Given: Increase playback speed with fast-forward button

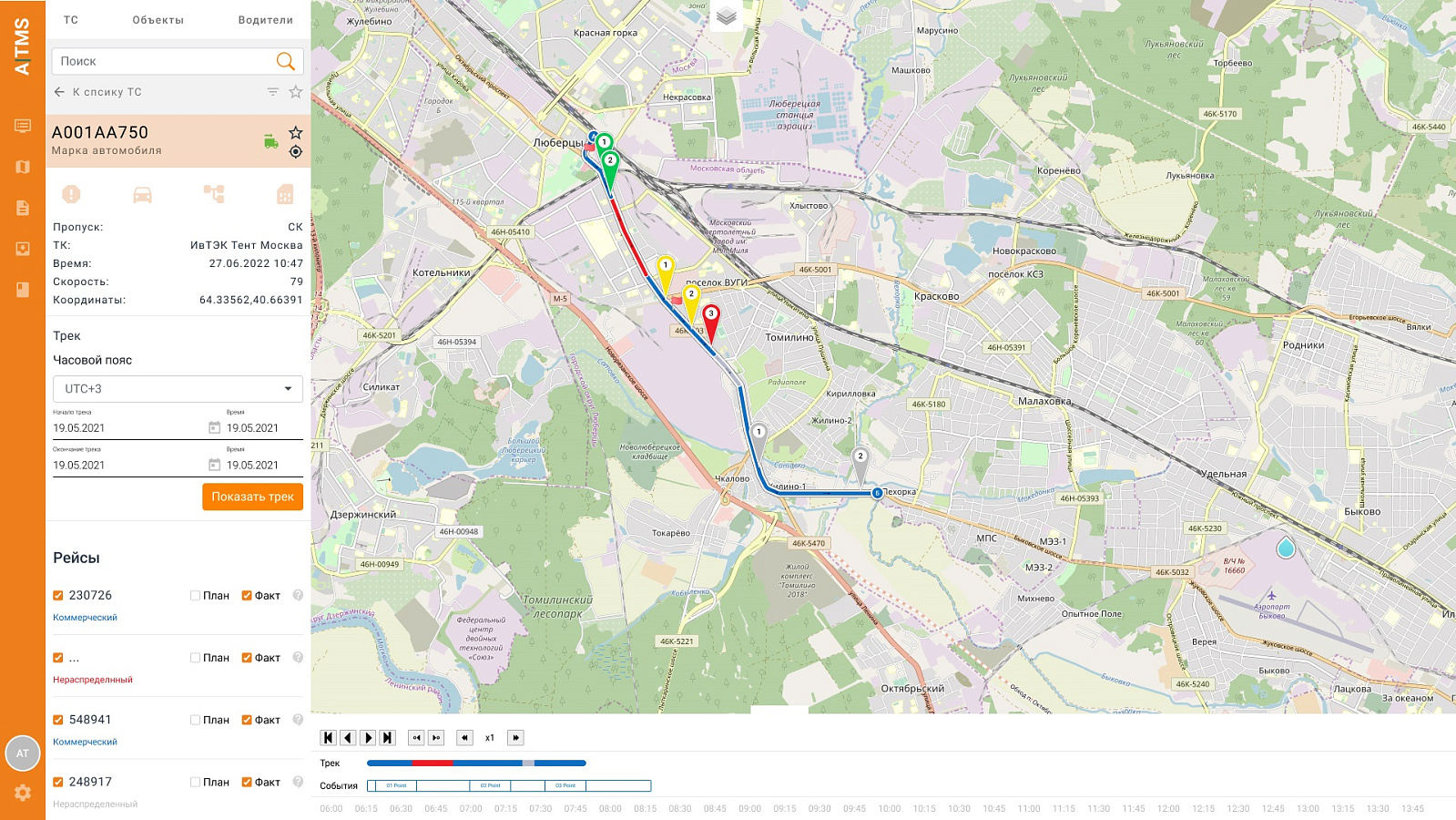Looking at the screenshot, I should [515, 738].
